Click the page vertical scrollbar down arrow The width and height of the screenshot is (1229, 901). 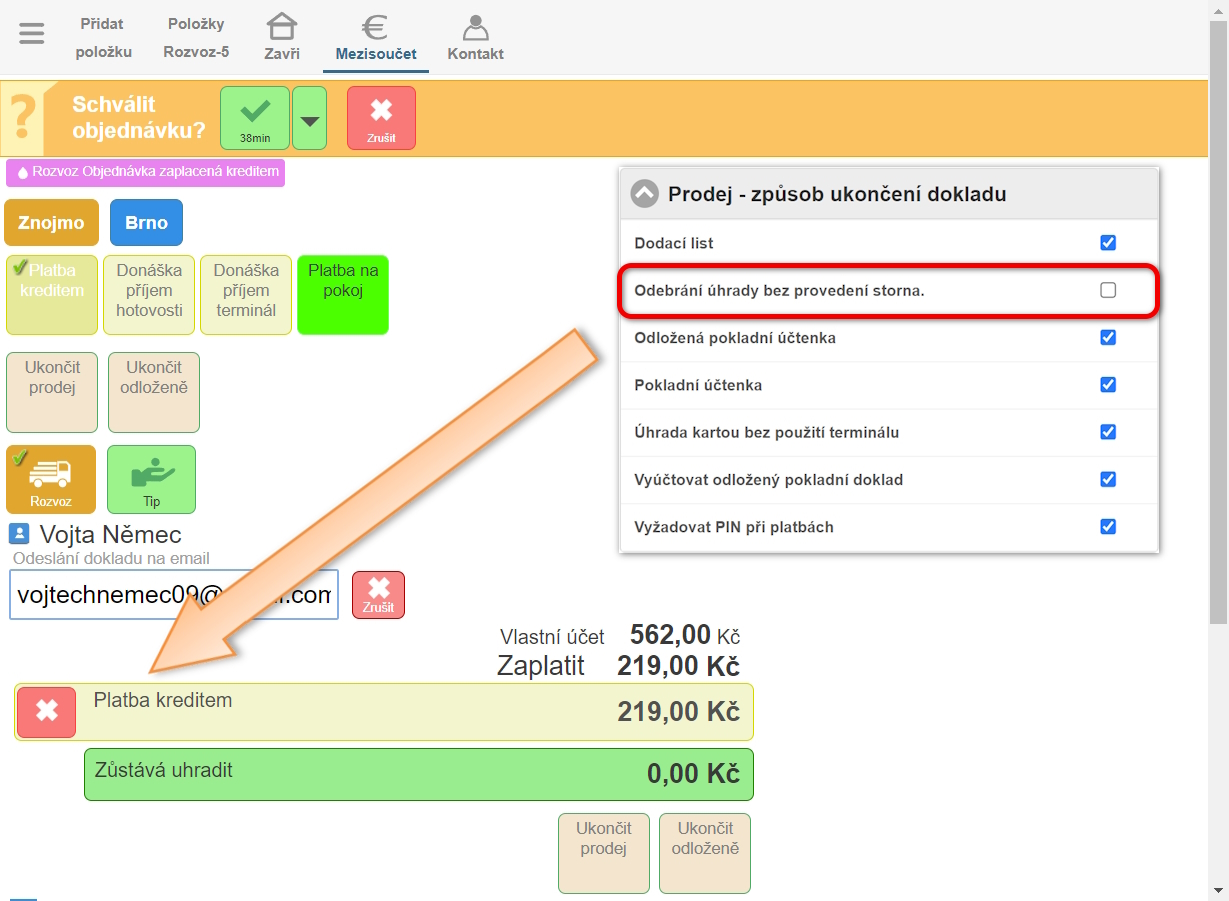coord(1218,890)
